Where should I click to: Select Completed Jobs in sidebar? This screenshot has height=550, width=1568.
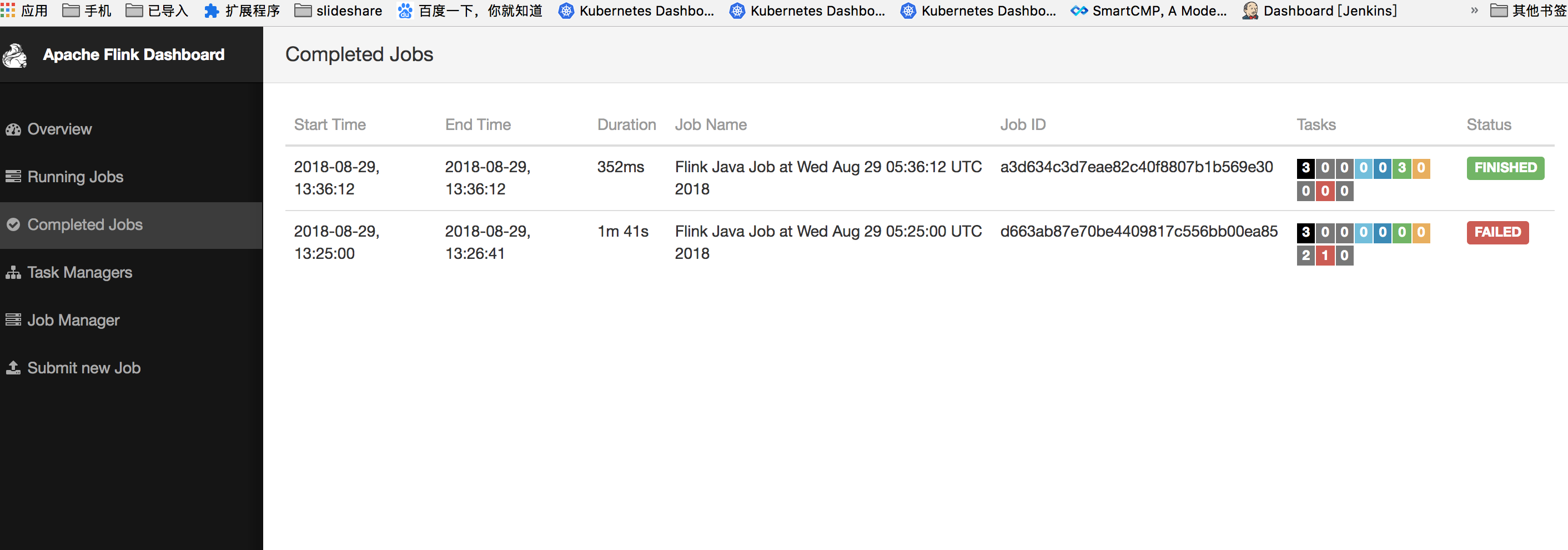click(x=84, y=225)
